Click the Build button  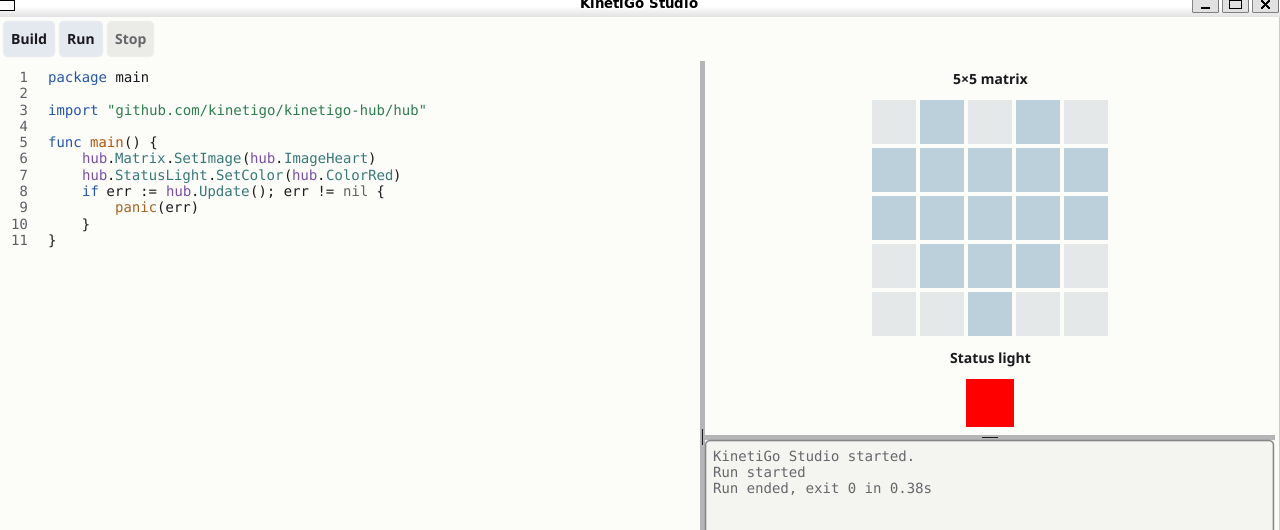(x=29, y=39)
